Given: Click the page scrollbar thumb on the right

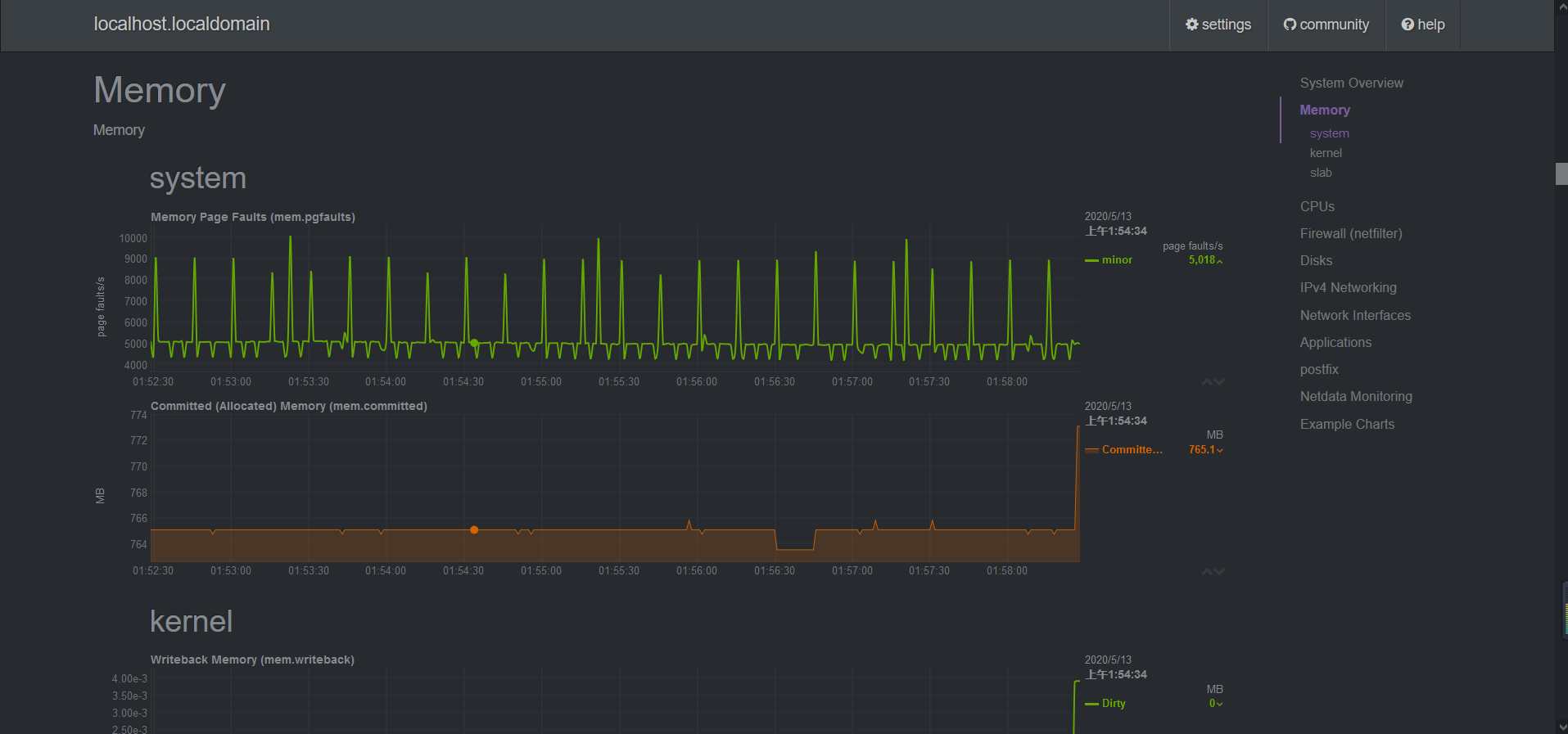Looking at the screenshot, I should click(1561, 174).
